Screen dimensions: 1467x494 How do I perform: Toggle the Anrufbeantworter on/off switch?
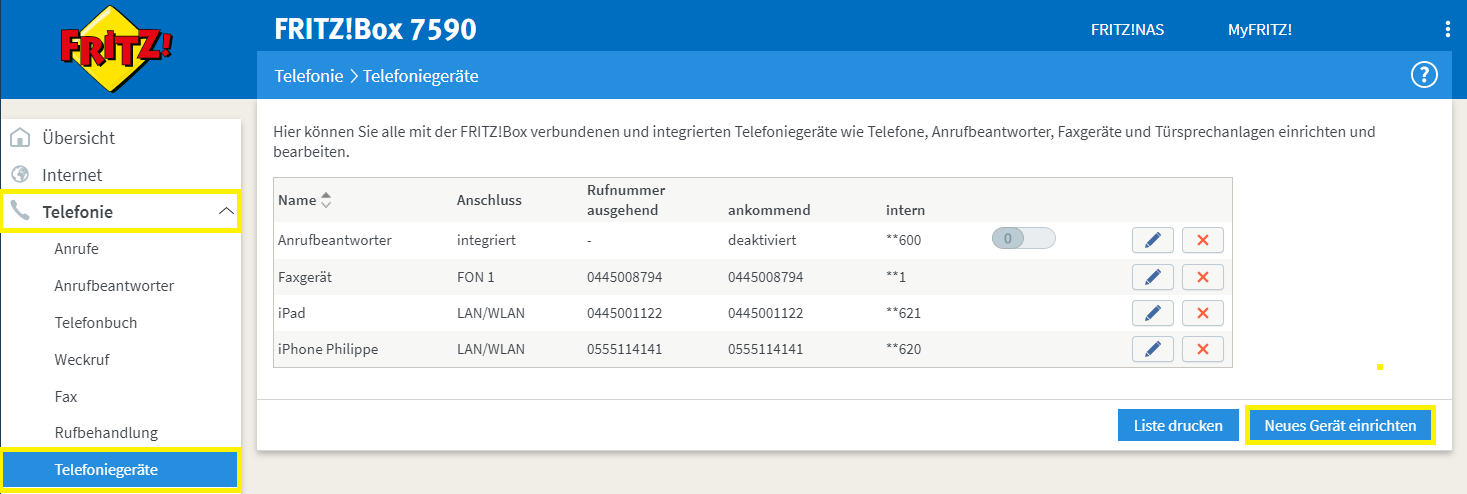pyautogui.click(x=1024, y=239)
